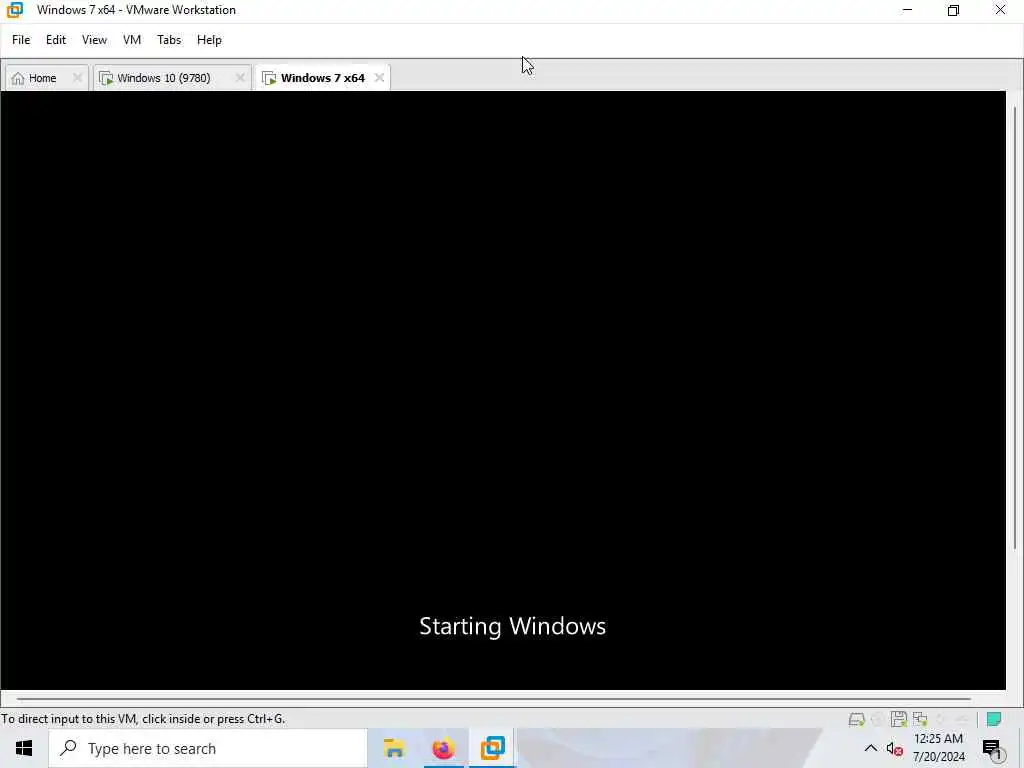
Task: Restore down the VMware window
Action: point(953,10)
